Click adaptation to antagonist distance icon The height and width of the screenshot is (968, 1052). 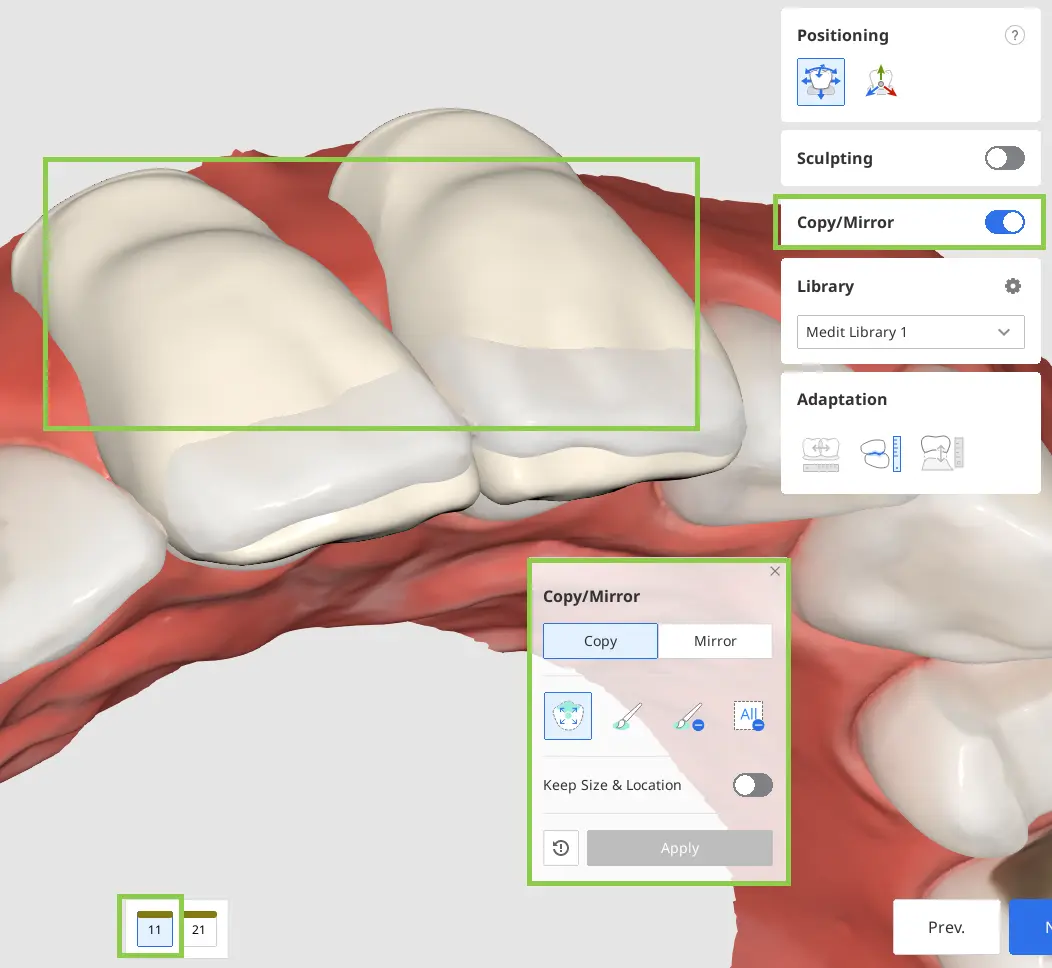tap(880, 453)
